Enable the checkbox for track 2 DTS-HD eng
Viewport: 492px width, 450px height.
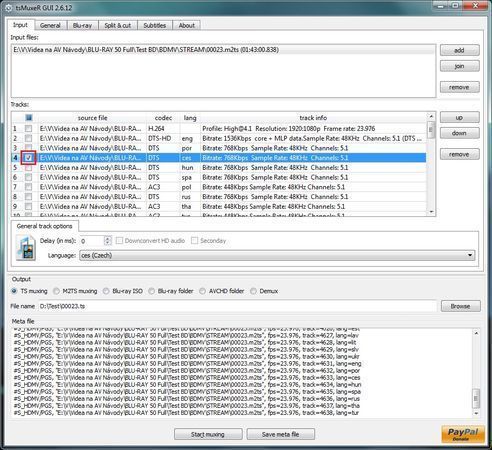click(x=29, y=138)
